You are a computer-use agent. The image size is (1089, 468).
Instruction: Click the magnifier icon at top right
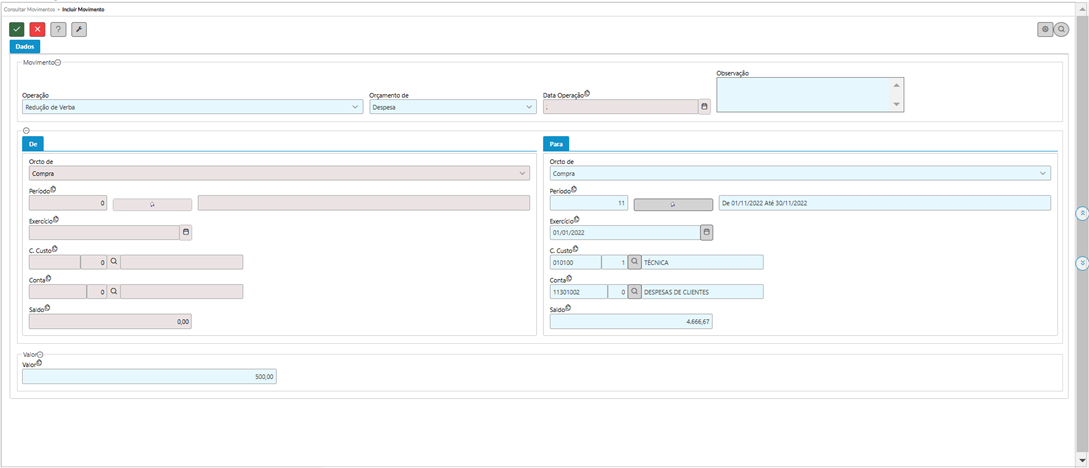[x=1061, y=30]
